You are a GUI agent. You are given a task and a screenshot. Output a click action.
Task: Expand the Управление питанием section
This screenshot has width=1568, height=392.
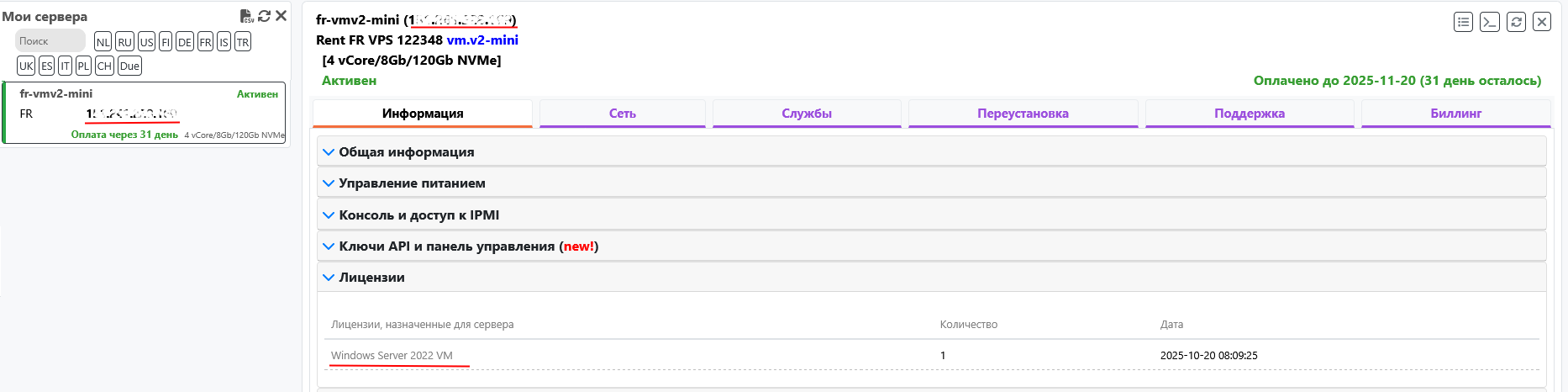(412, 183)
